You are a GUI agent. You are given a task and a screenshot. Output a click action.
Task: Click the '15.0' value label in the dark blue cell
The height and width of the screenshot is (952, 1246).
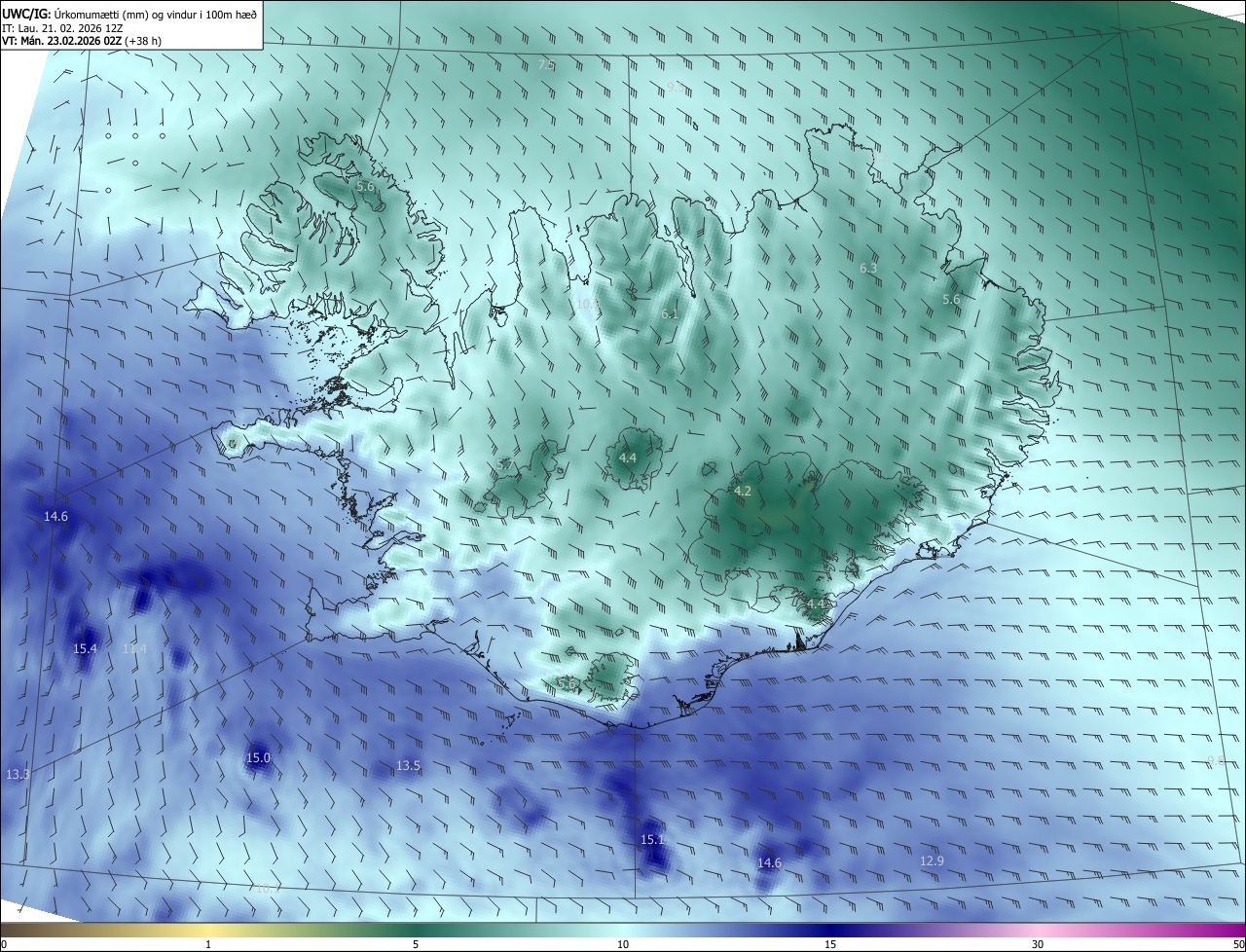[258, 757]
